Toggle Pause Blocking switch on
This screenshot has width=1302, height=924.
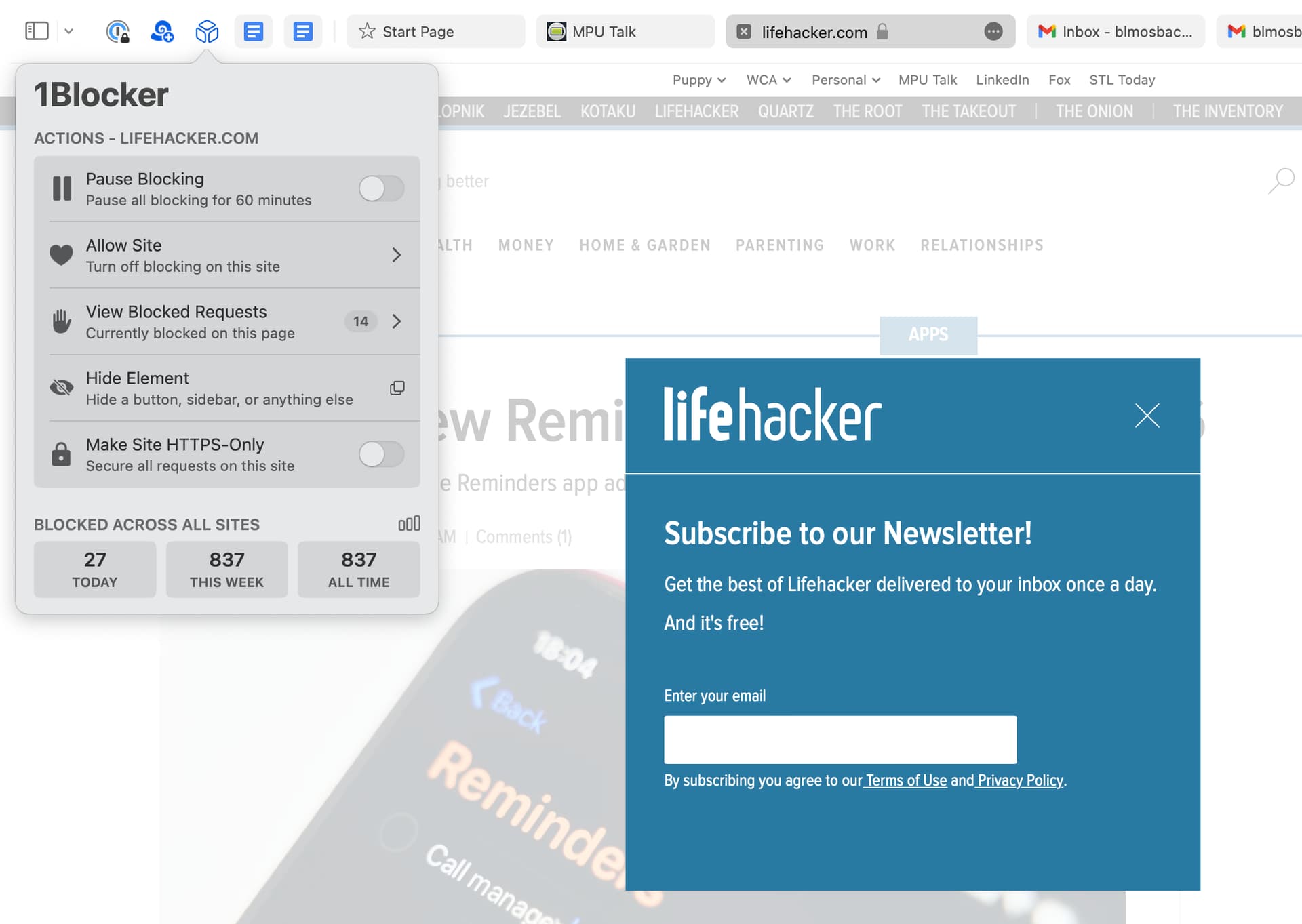[x=382, y=188]
